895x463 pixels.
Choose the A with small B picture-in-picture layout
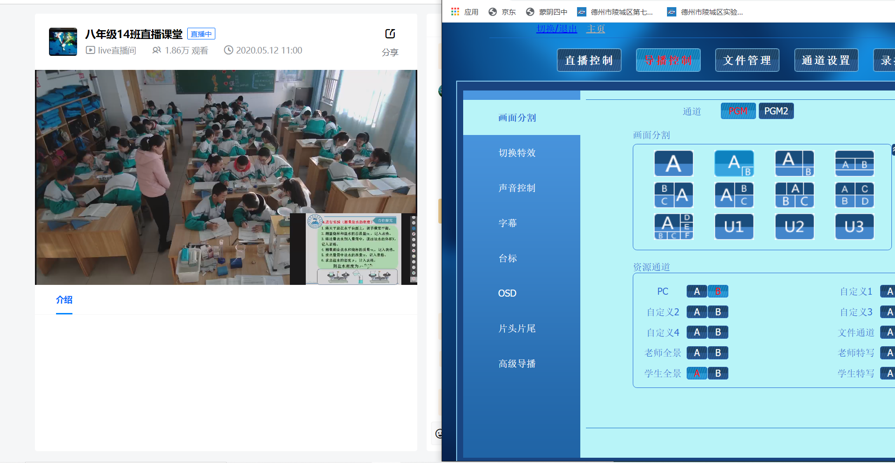[734, 163]
